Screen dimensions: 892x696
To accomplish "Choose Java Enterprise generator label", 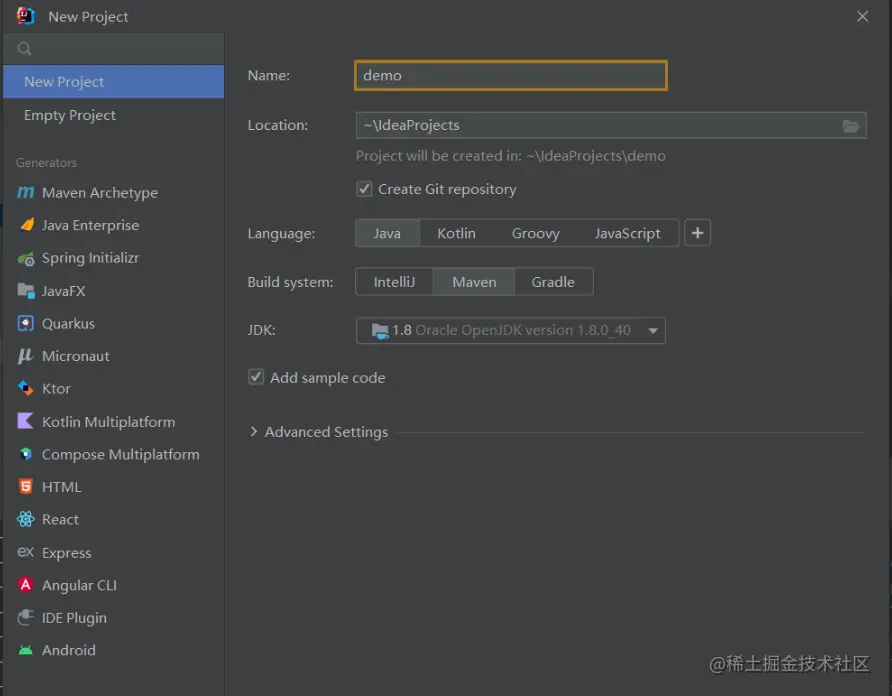I will [90, 225].
